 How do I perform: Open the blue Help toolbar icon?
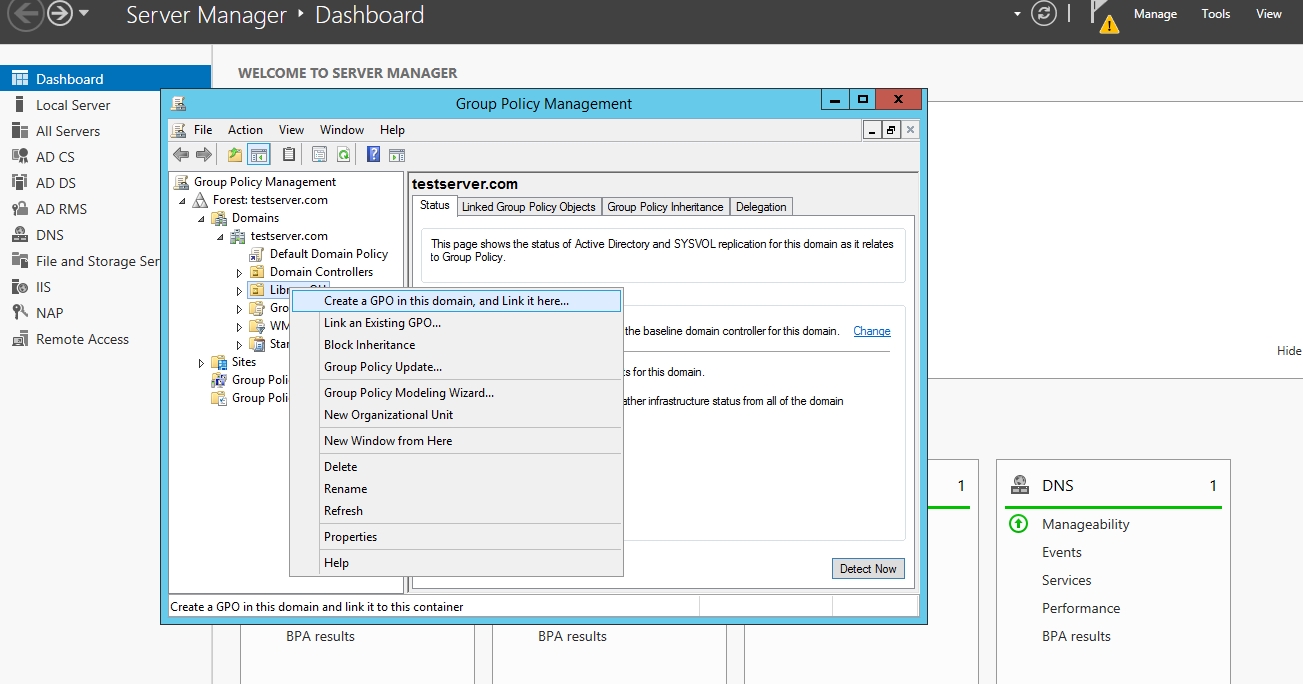373,154
